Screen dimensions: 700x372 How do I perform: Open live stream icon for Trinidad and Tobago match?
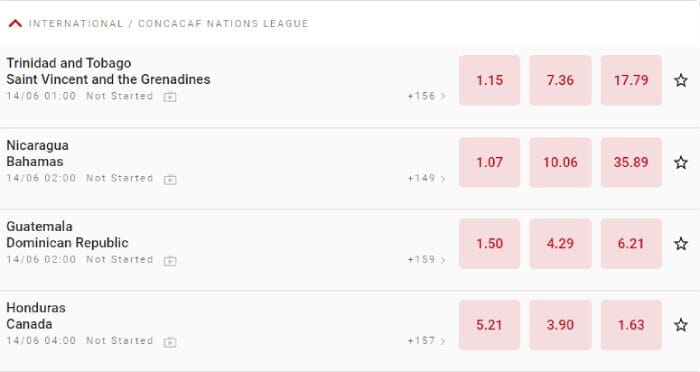(170, 96)
